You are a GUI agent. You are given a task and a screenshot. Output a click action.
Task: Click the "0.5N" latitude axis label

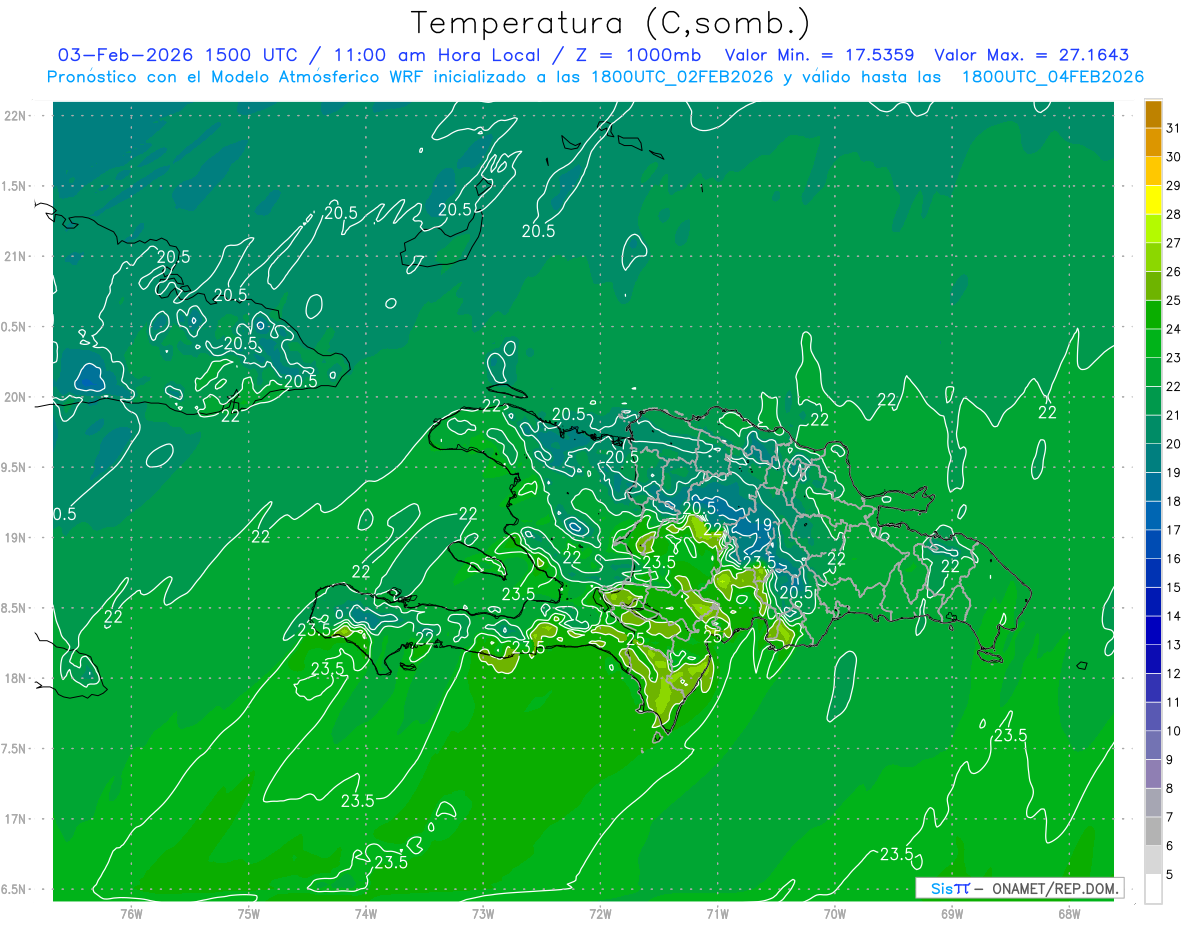click(13, 327)
